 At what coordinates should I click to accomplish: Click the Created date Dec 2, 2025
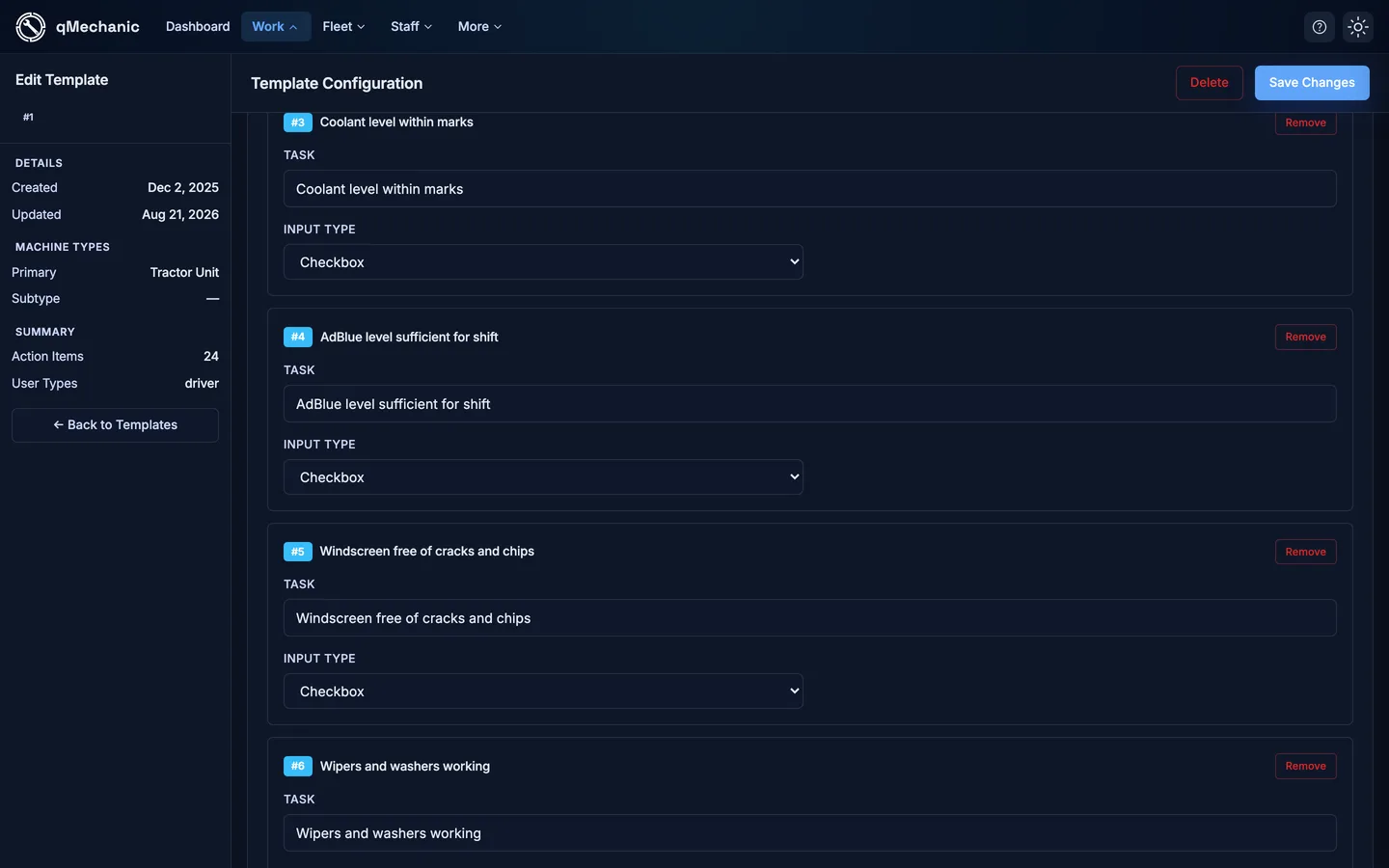[183, 188]
